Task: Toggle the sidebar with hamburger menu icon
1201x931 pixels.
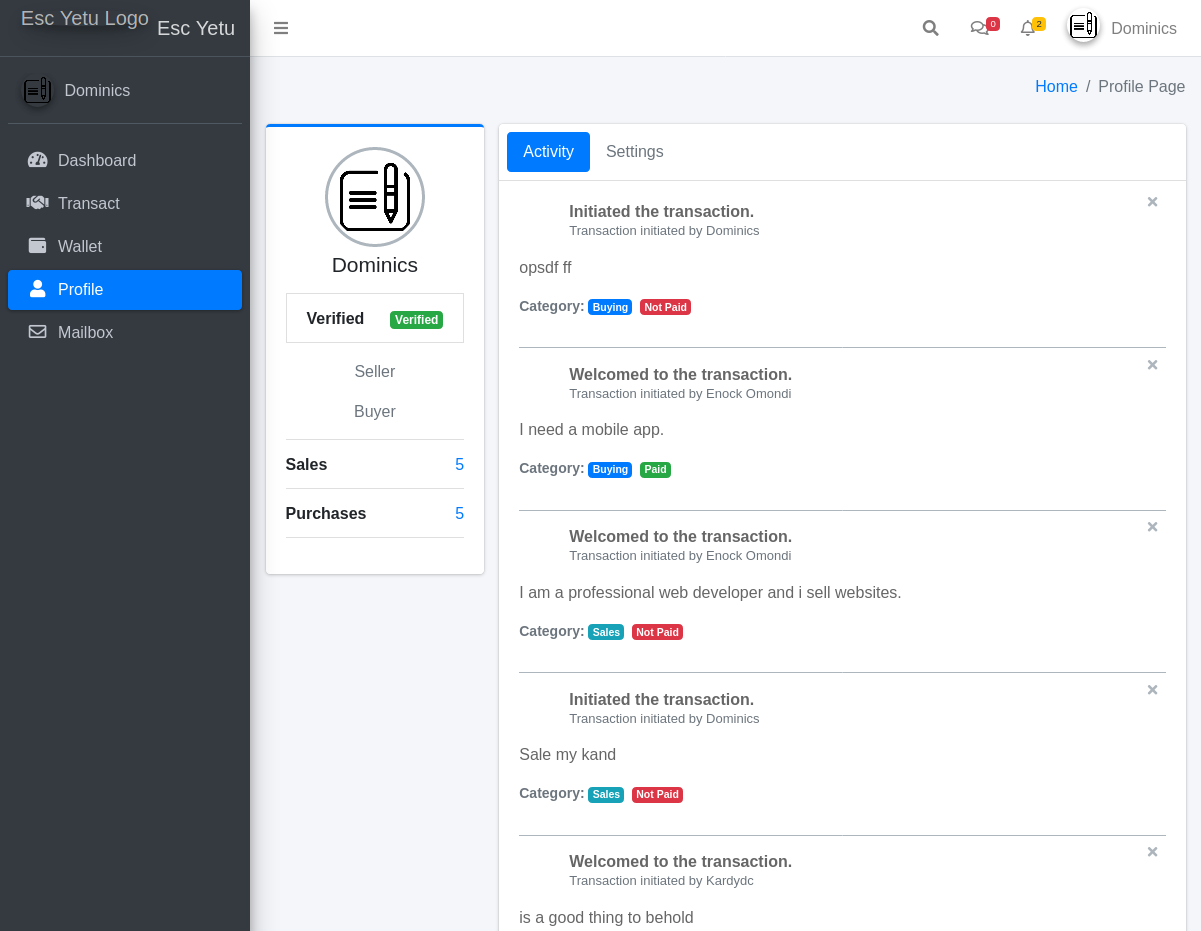Action: tap(281, 28)
